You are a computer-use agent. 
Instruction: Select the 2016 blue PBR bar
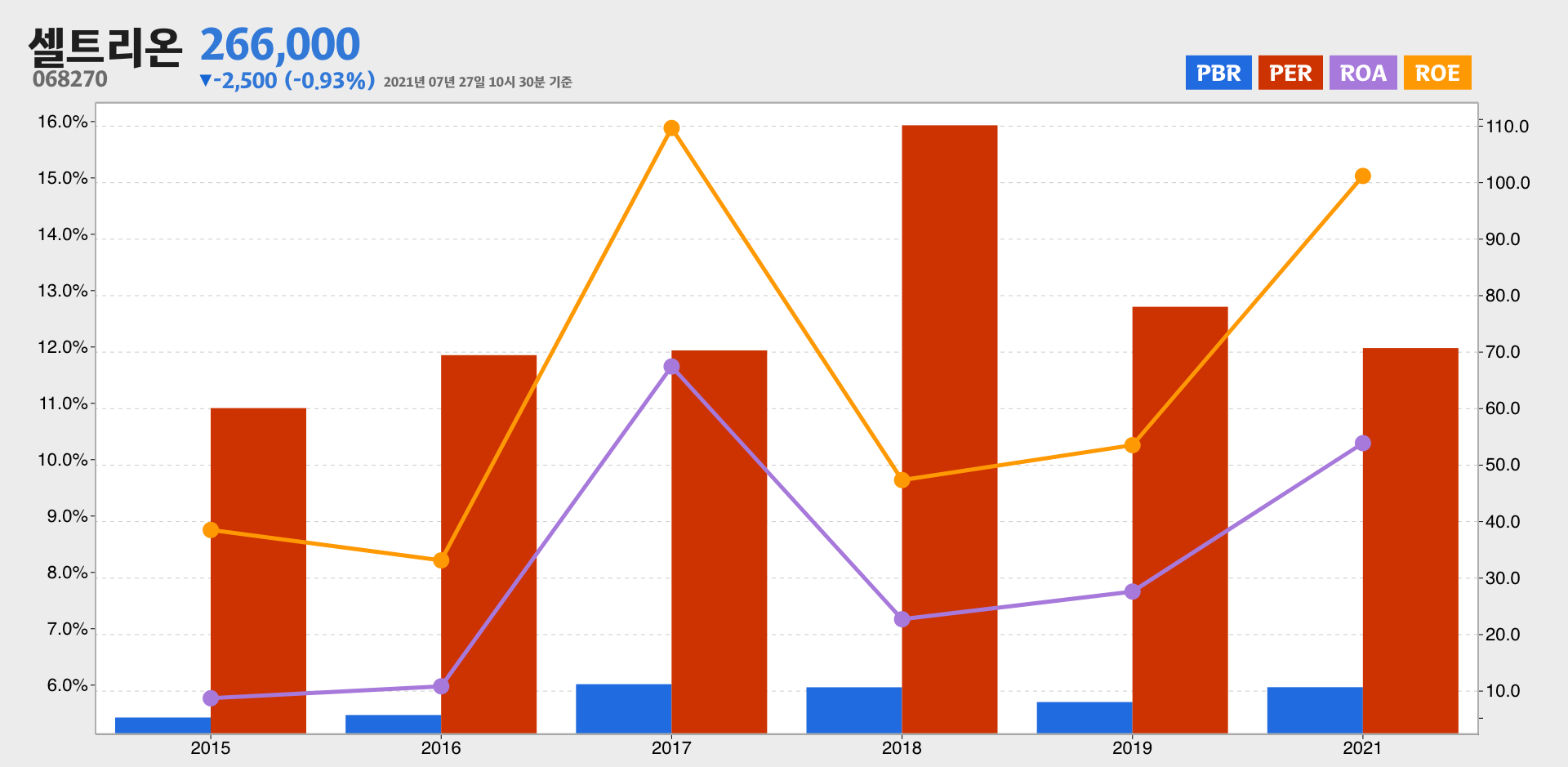coord(393,724)
